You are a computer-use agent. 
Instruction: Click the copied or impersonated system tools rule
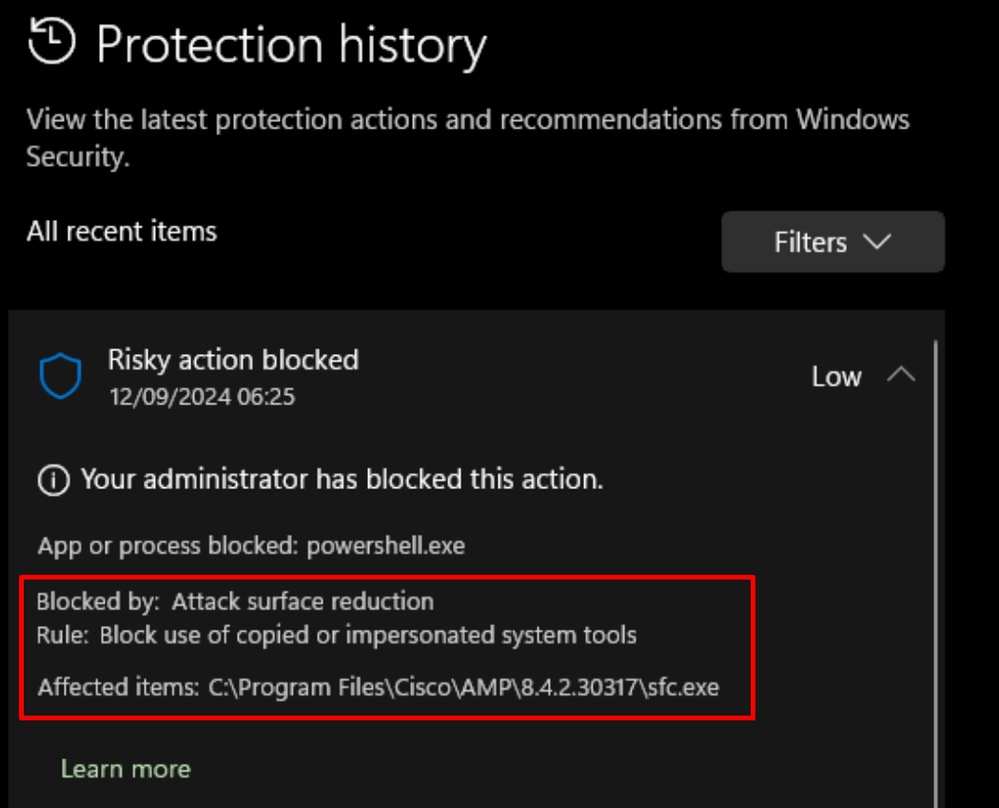click(368, 635)
